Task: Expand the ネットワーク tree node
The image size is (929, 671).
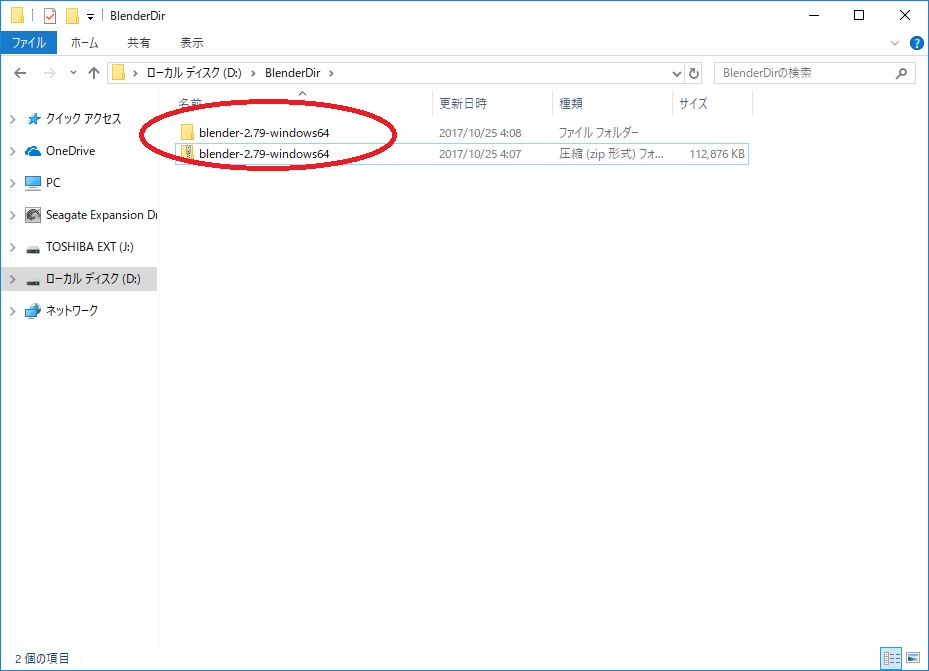Action: [x=12, y=311]
